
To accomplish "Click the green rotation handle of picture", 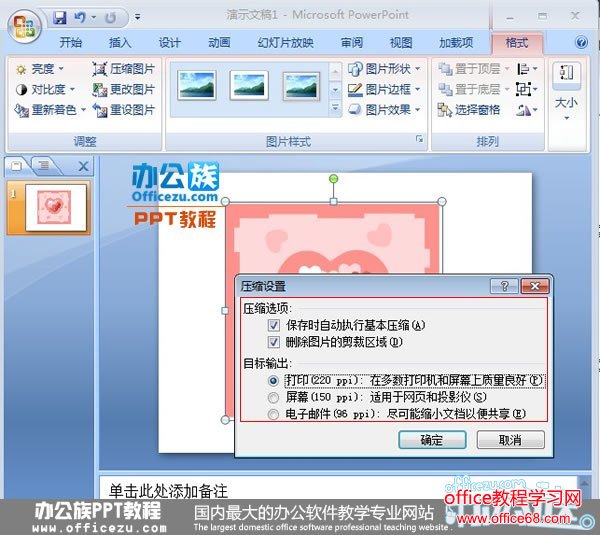I will (334, 179).
